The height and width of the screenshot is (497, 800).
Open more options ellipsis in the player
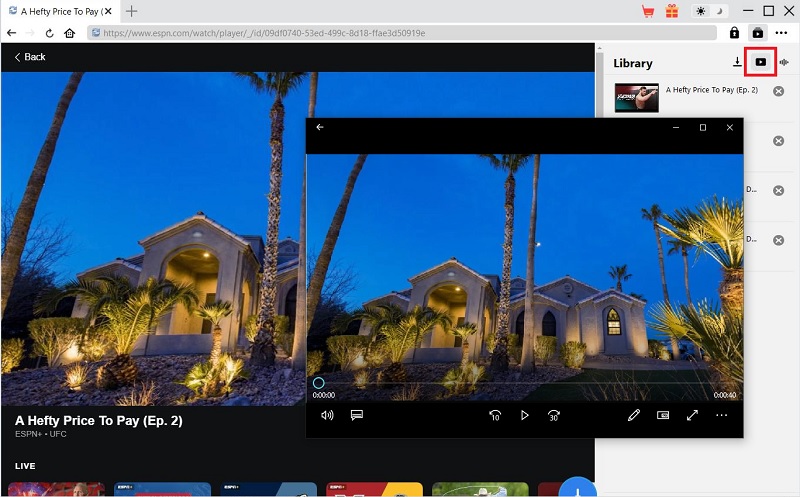coord(721,415)
